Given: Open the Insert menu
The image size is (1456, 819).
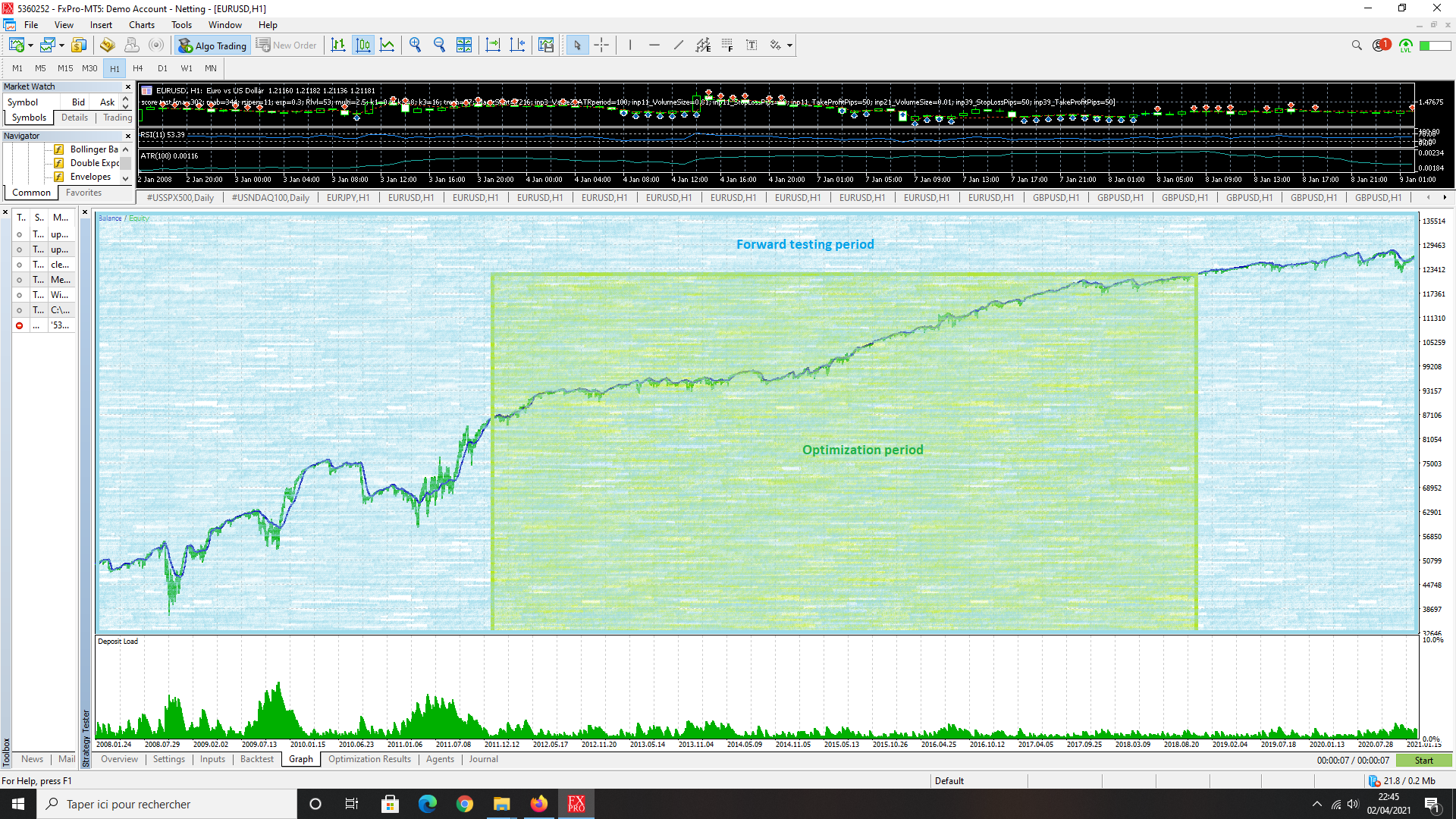Looking at the screenshot, I should tap(101, 25).
